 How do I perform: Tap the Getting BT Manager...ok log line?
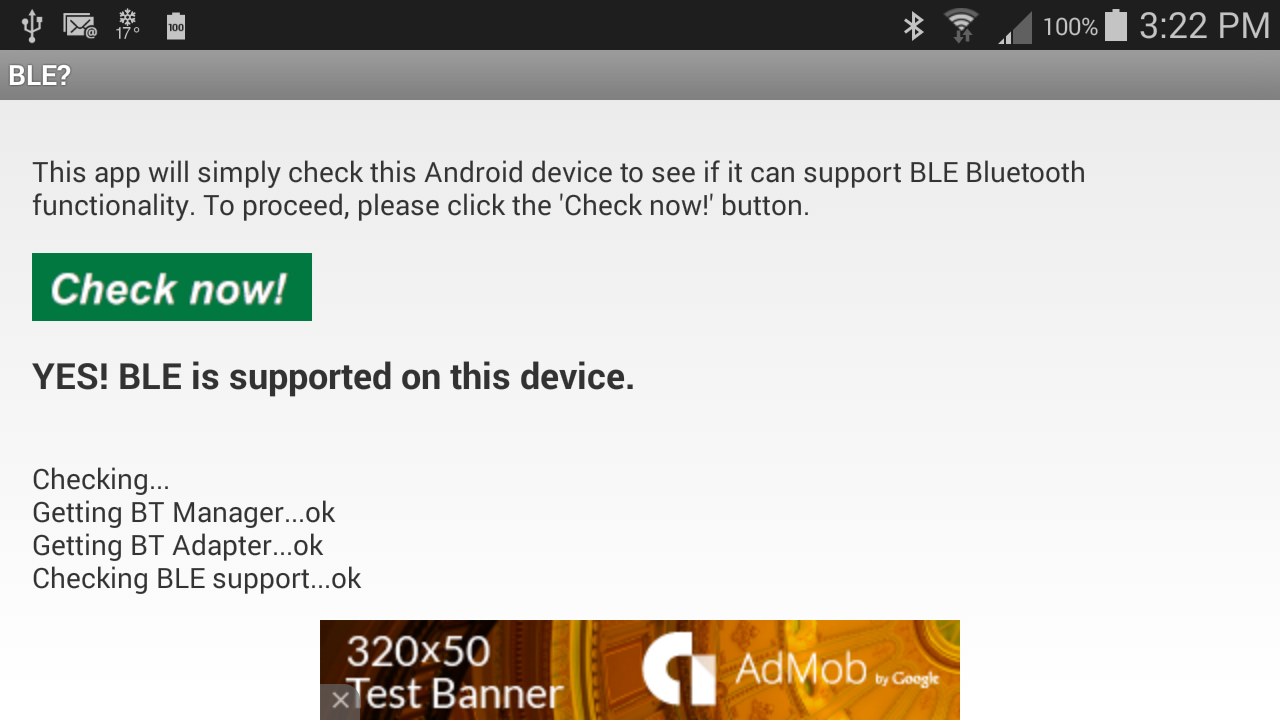click(183, 512)
